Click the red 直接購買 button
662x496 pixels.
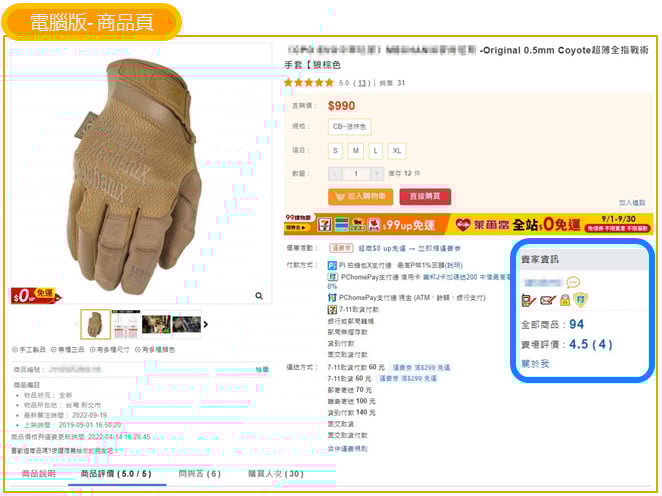pos(425,196)
